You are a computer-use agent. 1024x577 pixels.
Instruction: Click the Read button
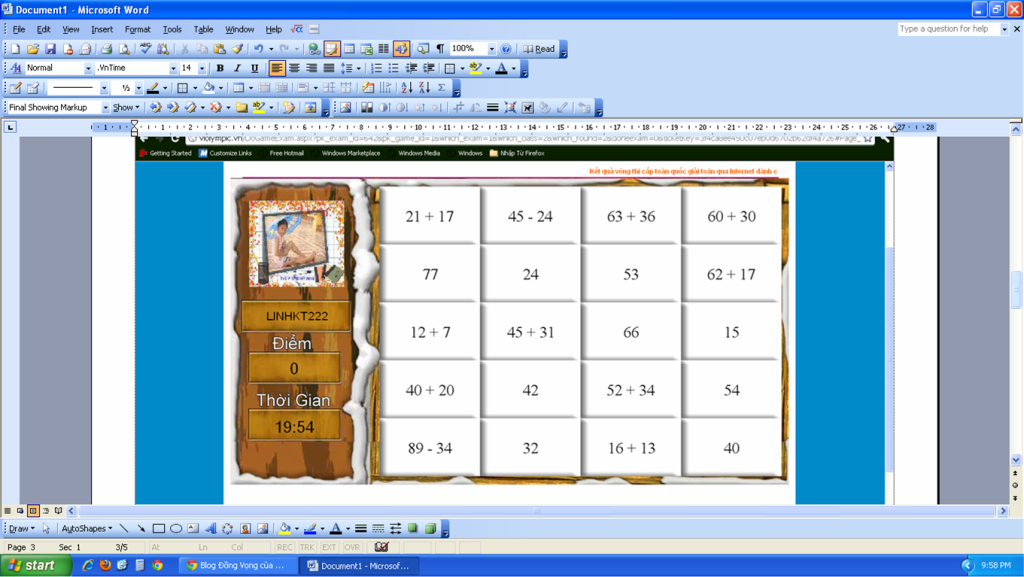(x=539, y=49)
